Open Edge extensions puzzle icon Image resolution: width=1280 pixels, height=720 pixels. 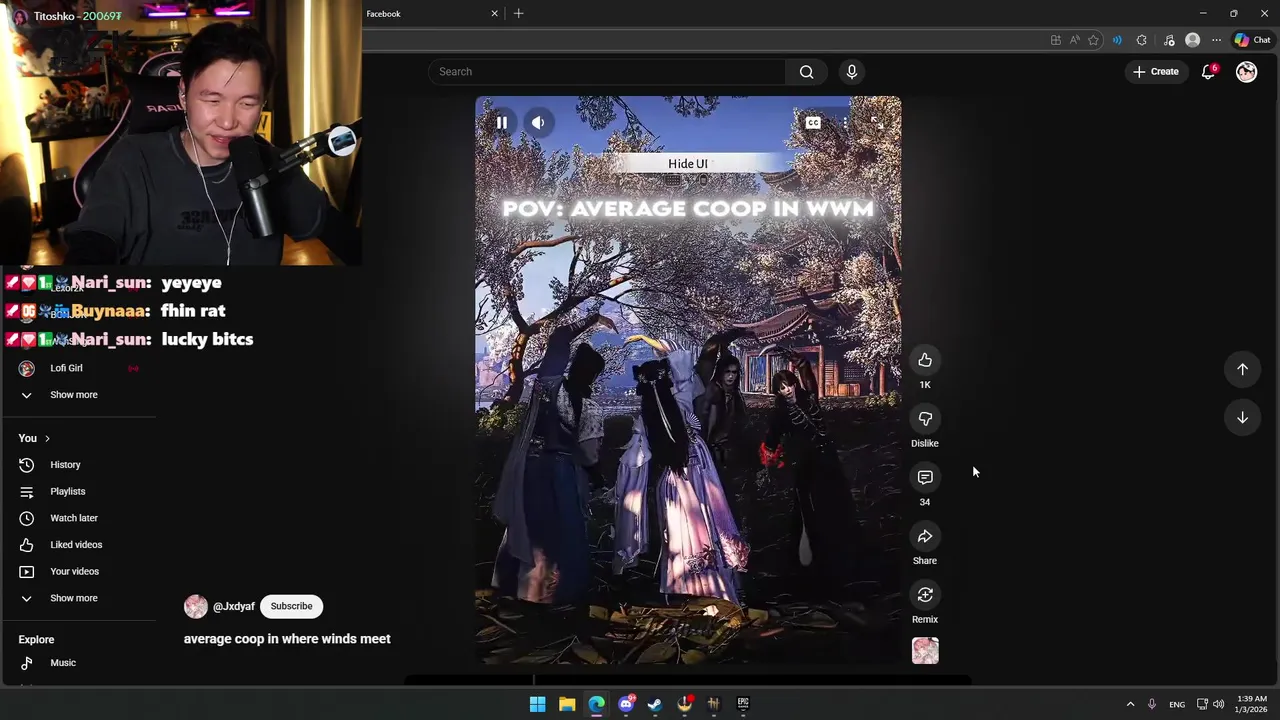(x=1142, y=40)
